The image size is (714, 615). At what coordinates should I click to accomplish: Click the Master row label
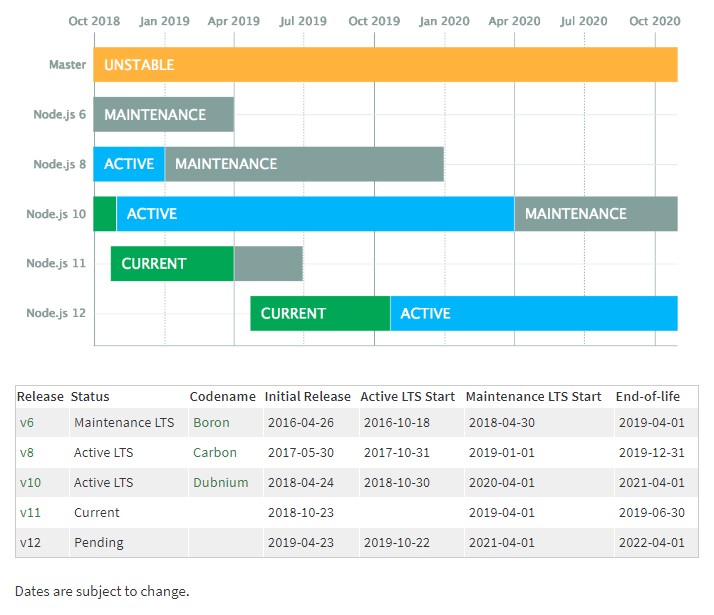tap(67, 65)
